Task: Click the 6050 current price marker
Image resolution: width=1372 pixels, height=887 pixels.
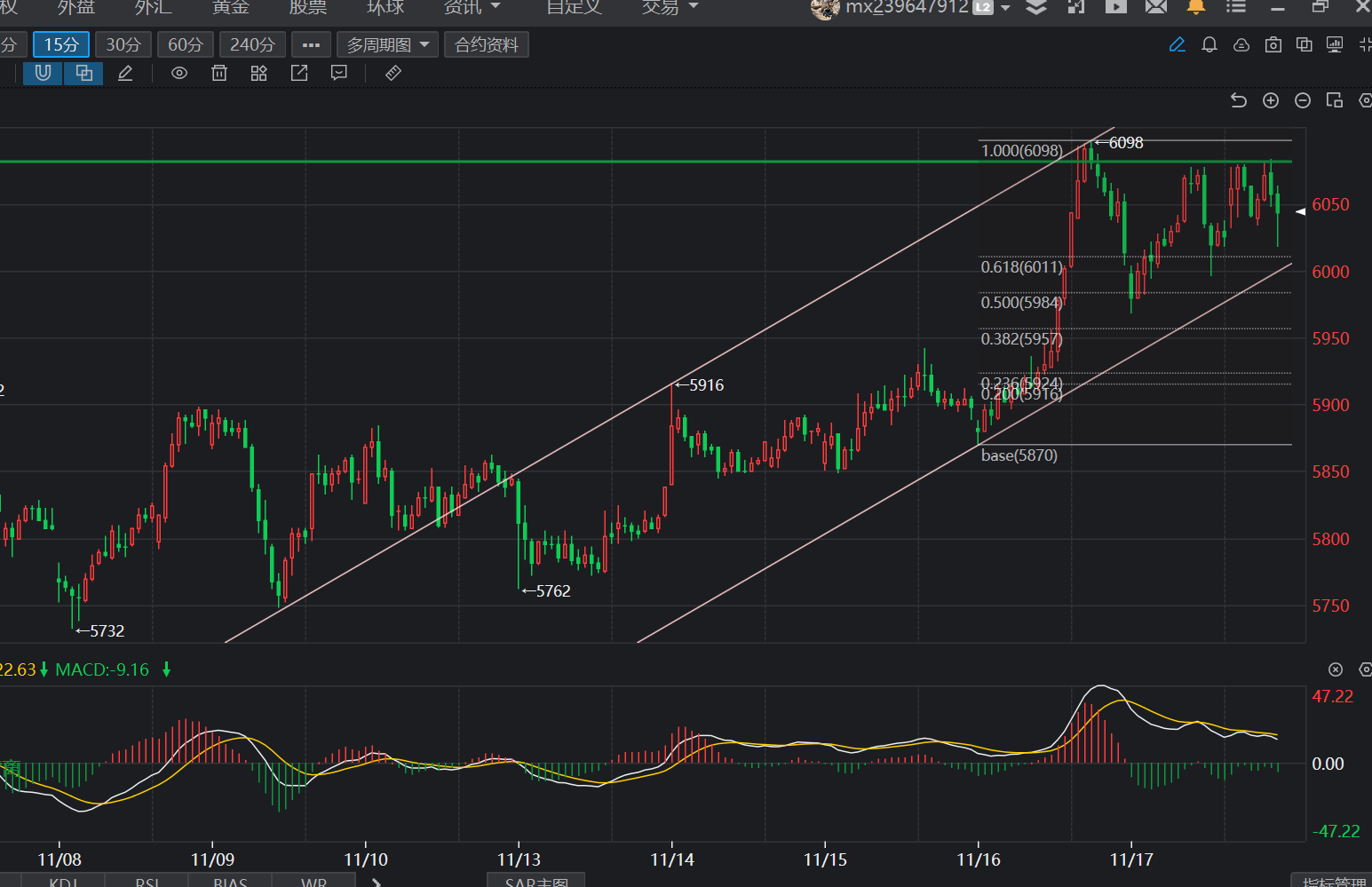Action: pyautogui.click(x=1330, y=204)
